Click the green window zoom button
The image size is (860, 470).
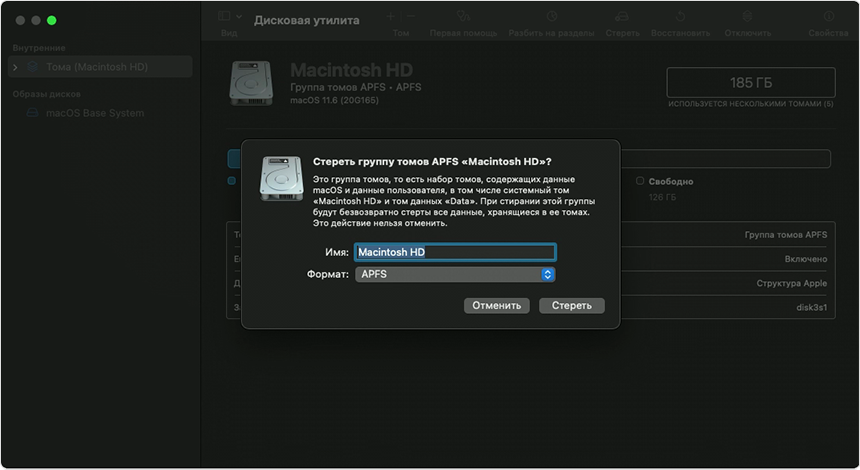[x=52, y=20]
